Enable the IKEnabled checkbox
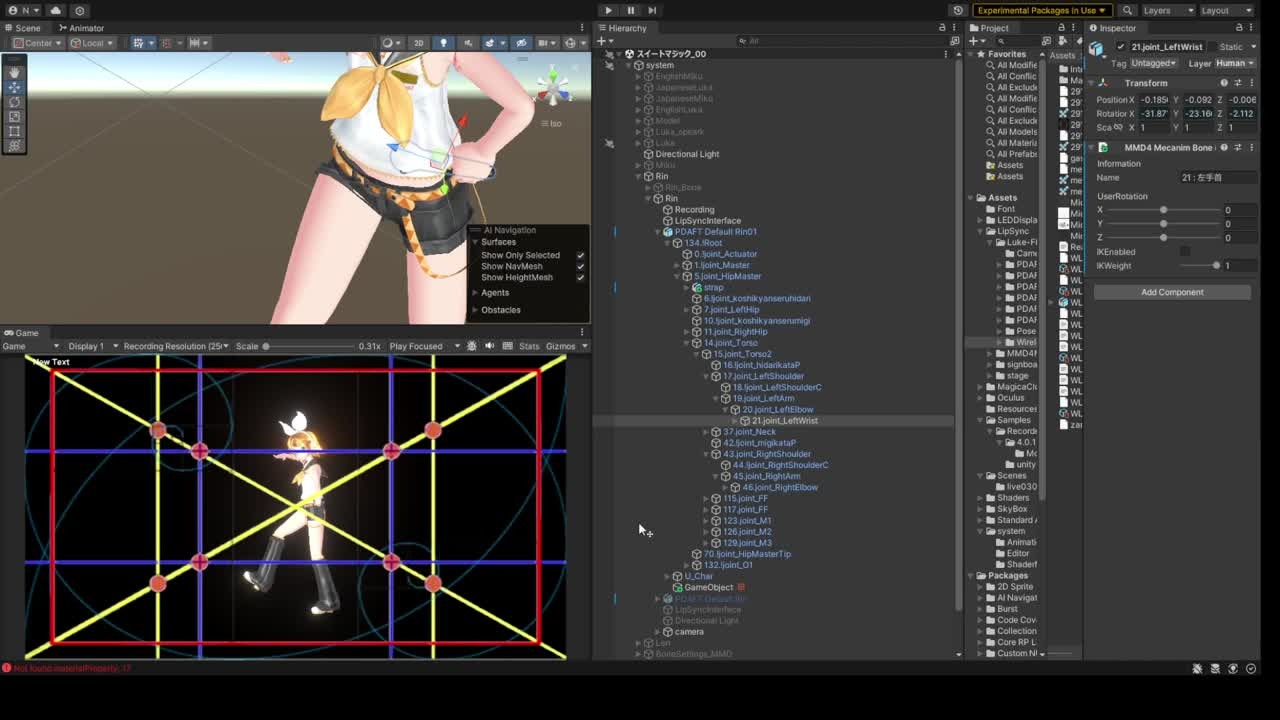This screenshot has width=1280, height=720. (1185, 252)
